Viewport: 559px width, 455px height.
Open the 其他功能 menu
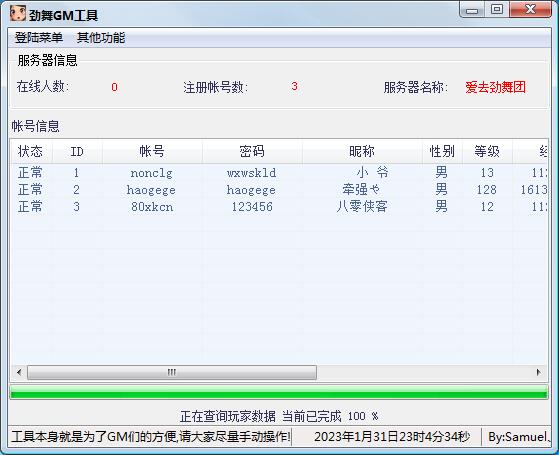(101, 37)
